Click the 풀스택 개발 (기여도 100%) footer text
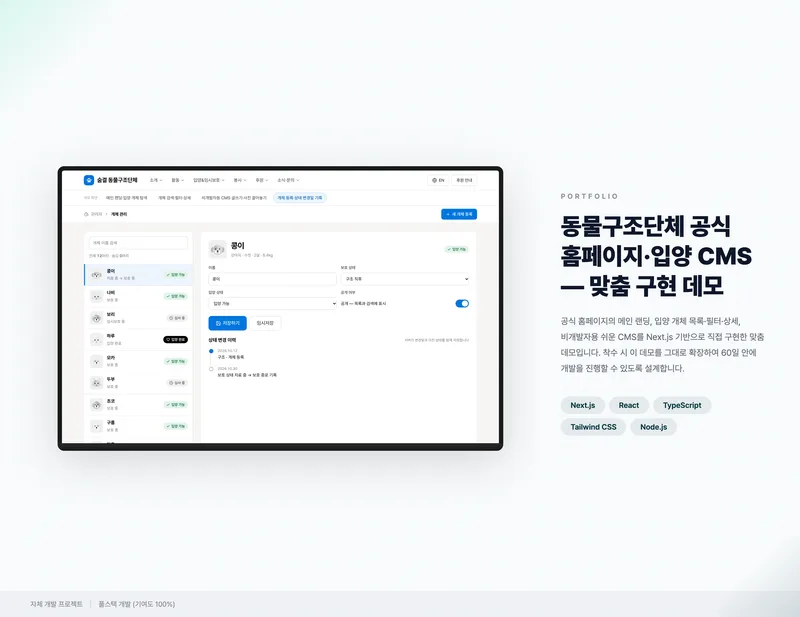The image size is (800, 617). 137,604
